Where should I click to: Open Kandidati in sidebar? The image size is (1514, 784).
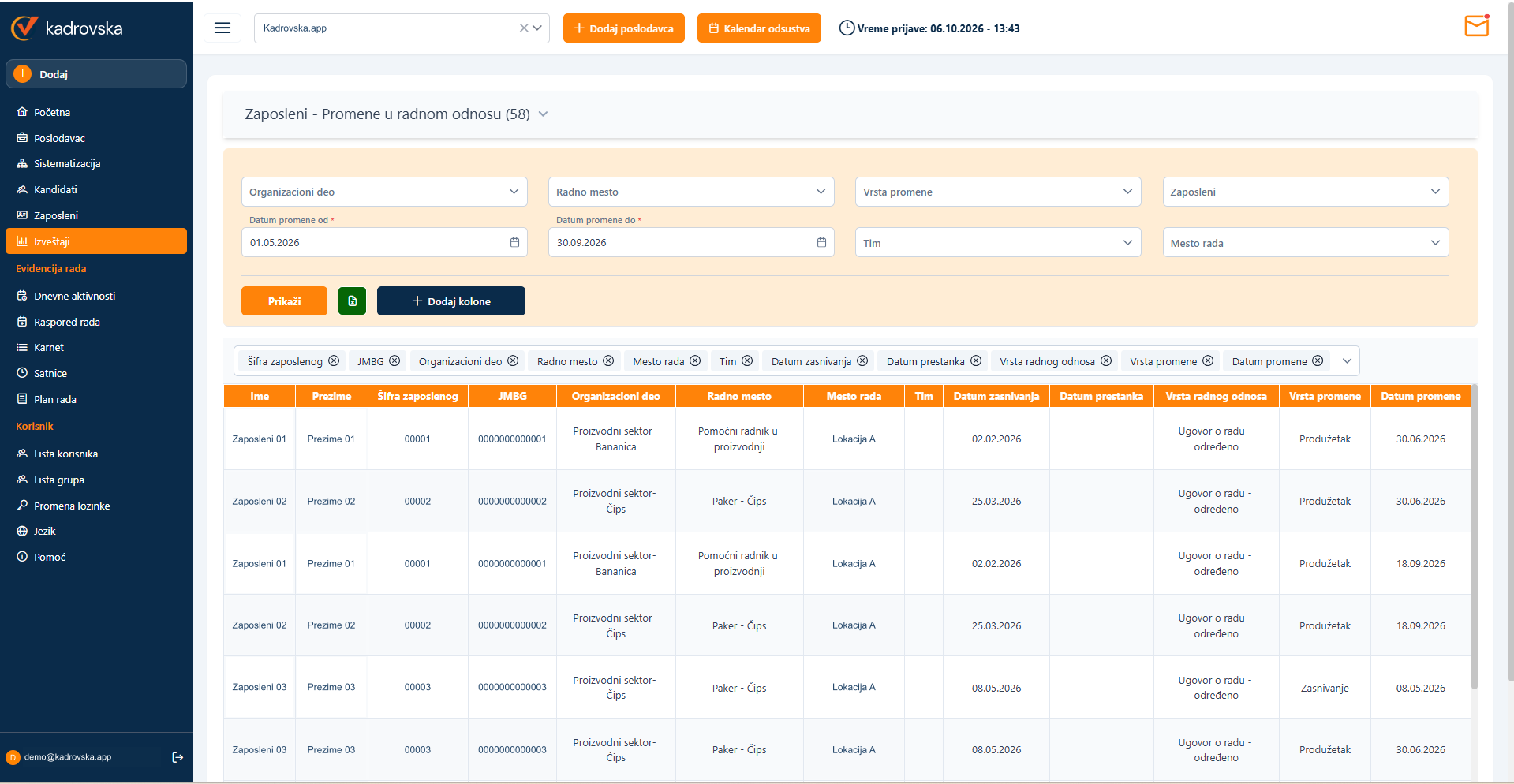(96, 189)
